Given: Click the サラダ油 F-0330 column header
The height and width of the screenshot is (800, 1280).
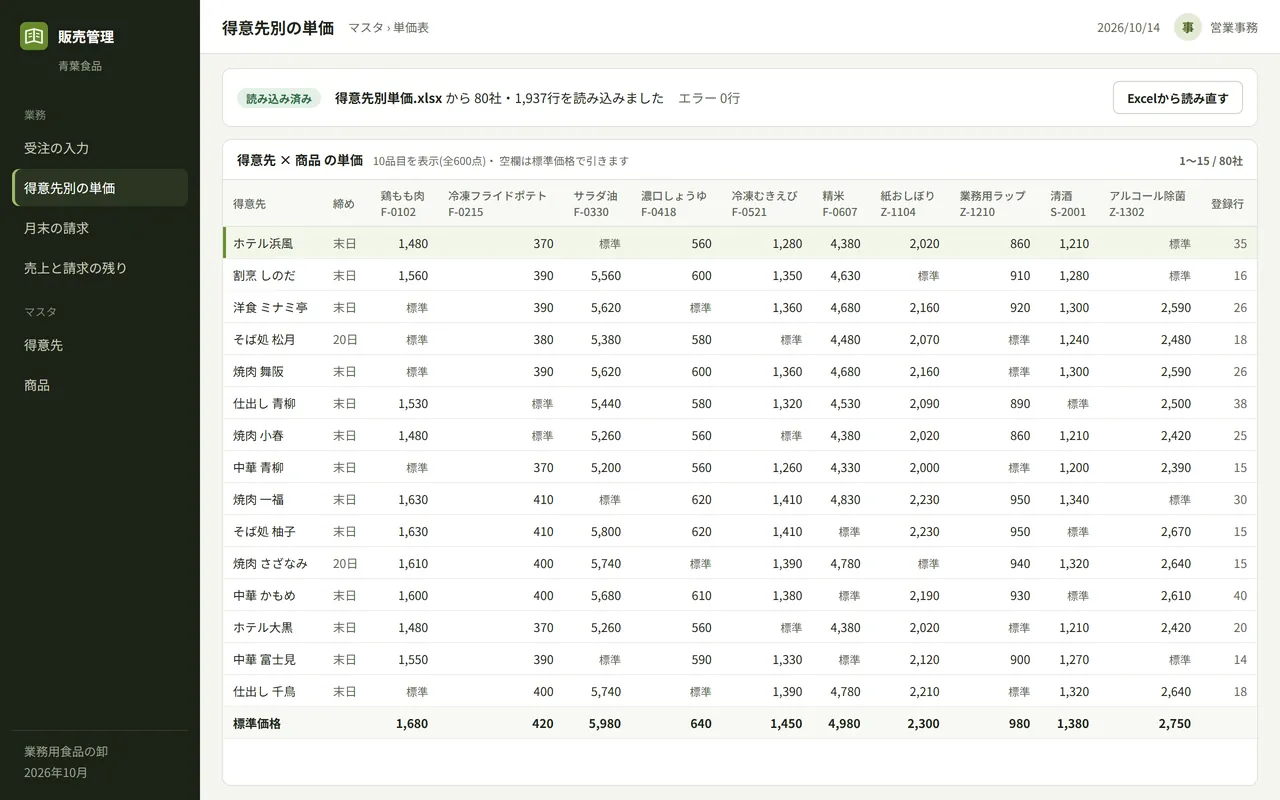Looking at the screenshot, I should point(596,203).
